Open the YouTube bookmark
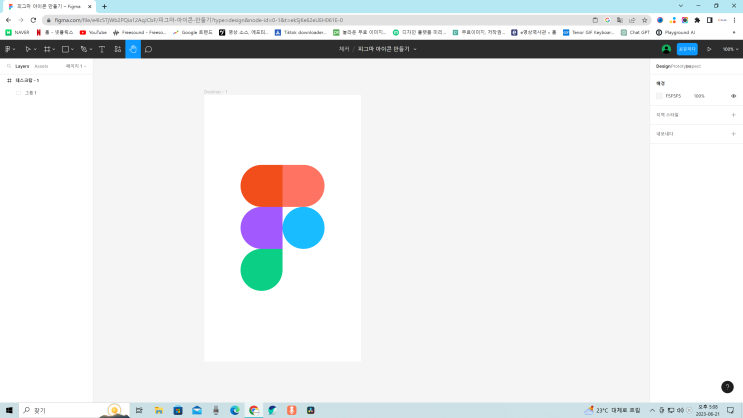The height and width of the screenshot is (418, 743). 93,33
